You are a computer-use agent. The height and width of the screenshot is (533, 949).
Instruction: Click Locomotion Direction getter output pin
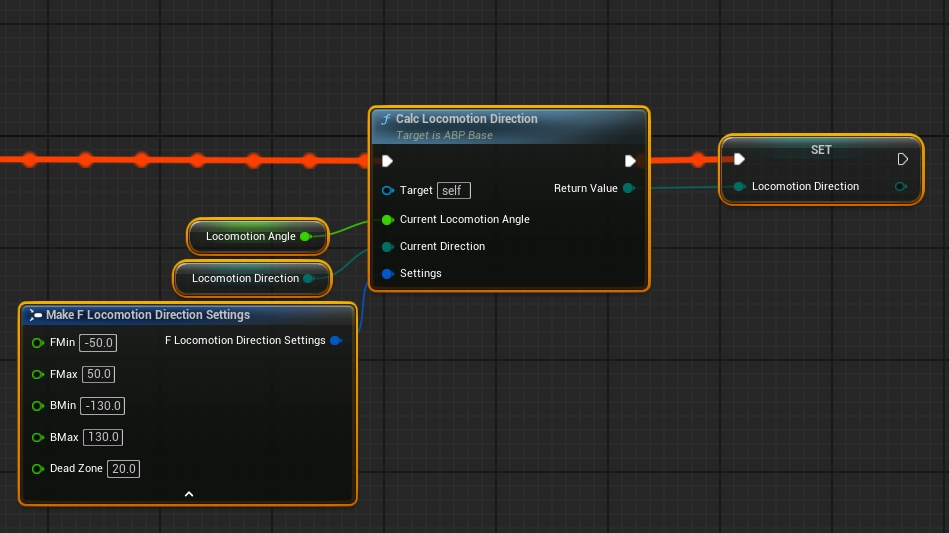pos(309,278)
